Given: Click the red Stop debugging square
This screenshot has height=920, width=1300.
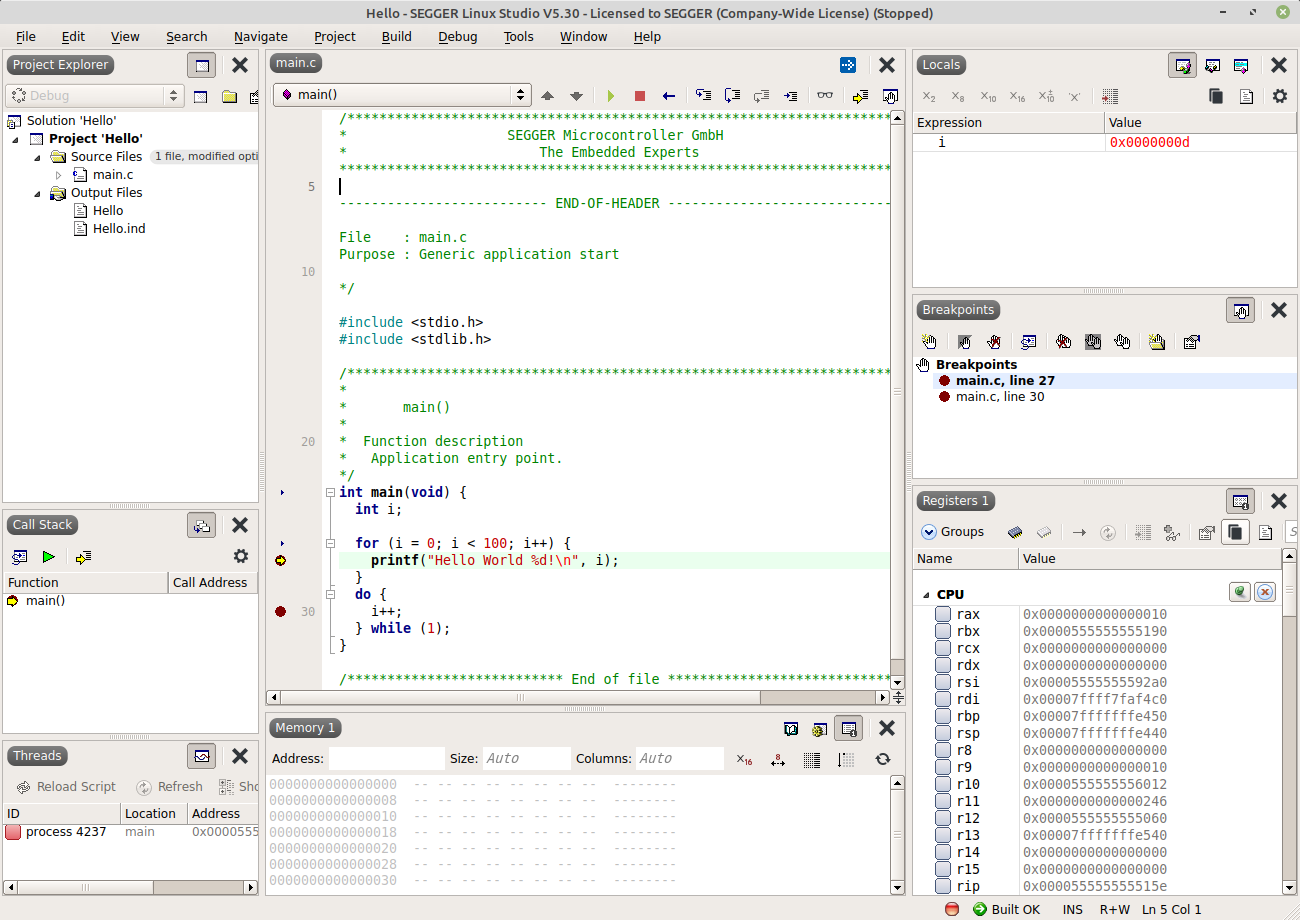Looking at the screenshot, I should 640,96.
